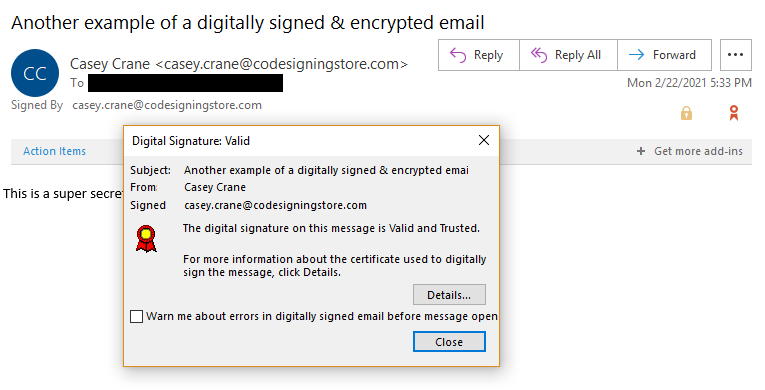
Task: Click the Reply All double-arrow icon
Action: [539, 55]
